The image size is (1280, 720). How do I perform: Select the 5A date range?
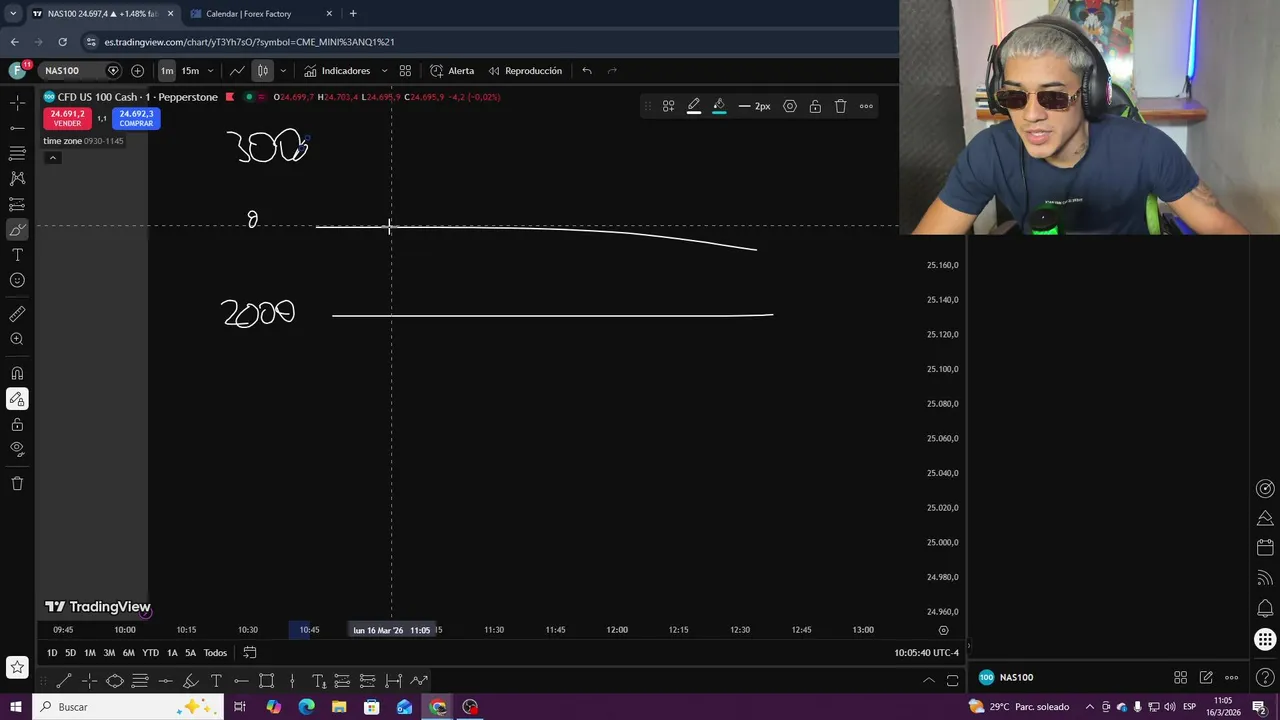[x=190, y=653]
